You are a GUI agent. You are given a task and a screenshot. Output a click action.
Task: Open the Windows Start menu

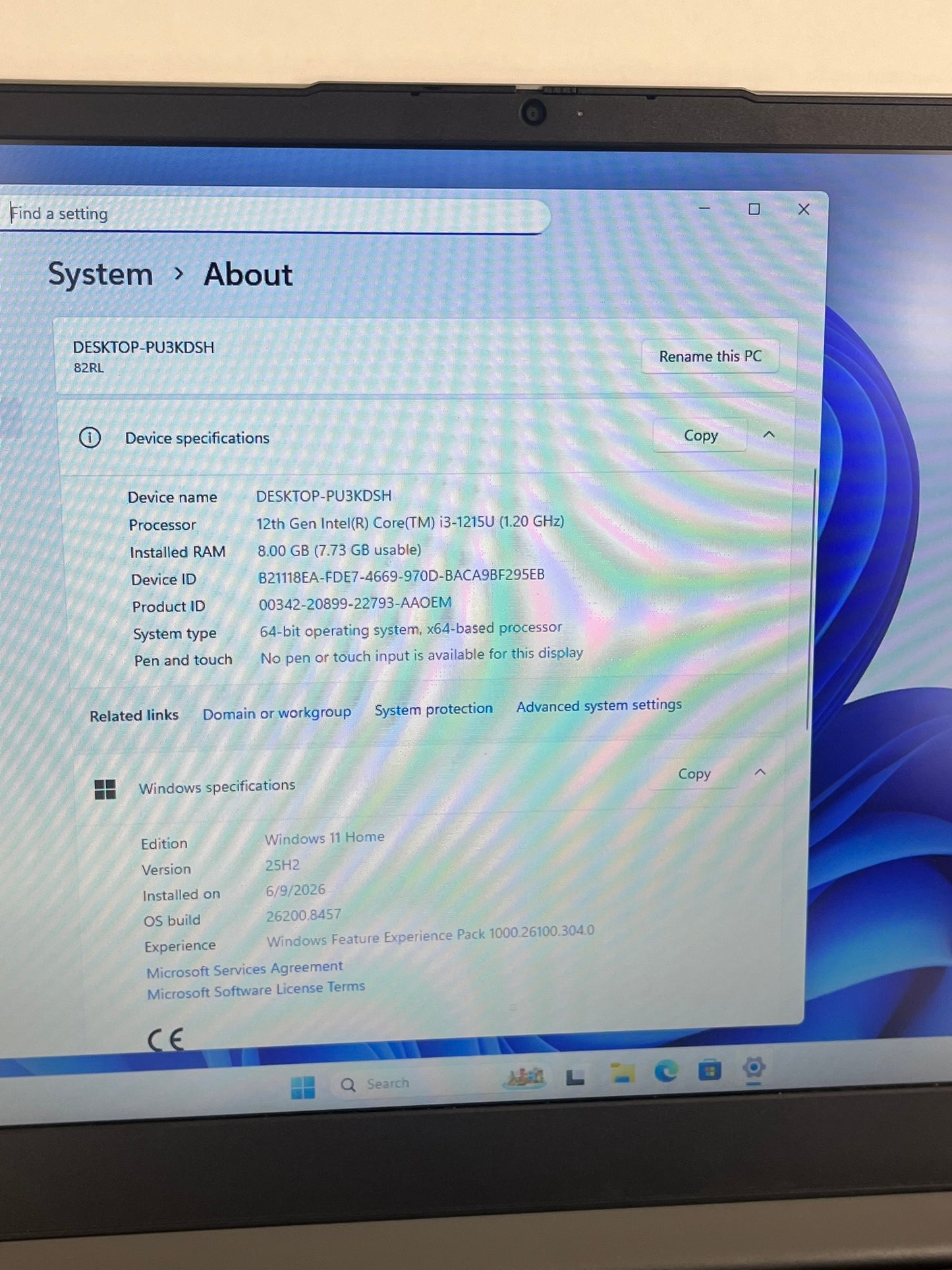tap(303, 1087)
